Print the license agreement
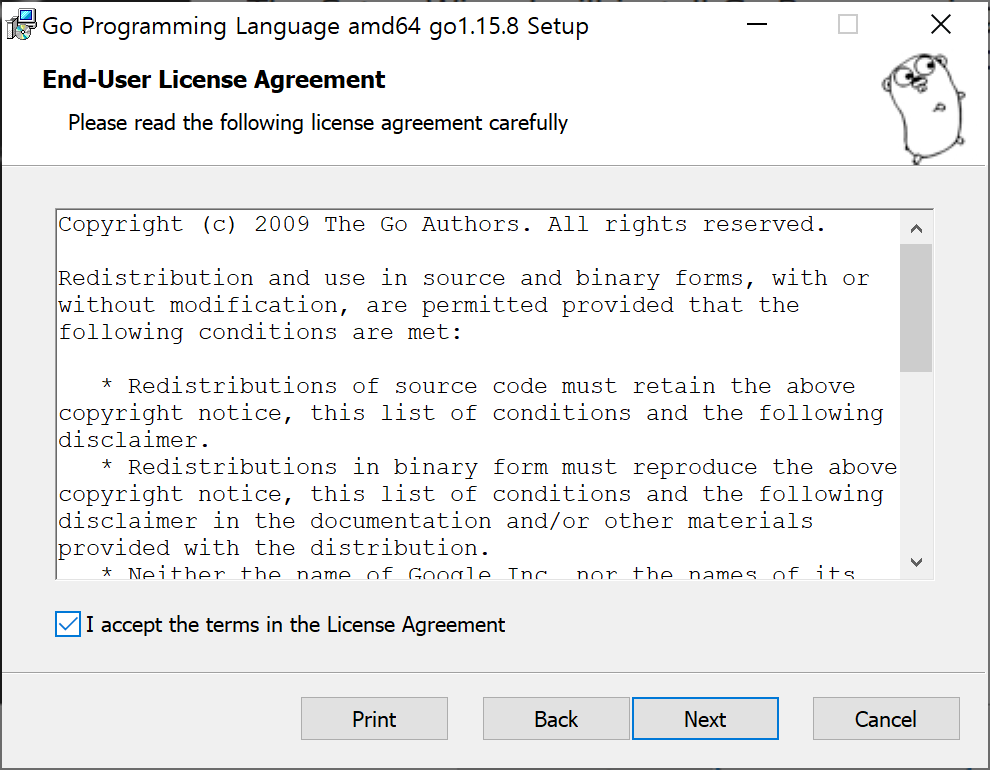This screenshot has height=770, width=990. coord(374,719)
